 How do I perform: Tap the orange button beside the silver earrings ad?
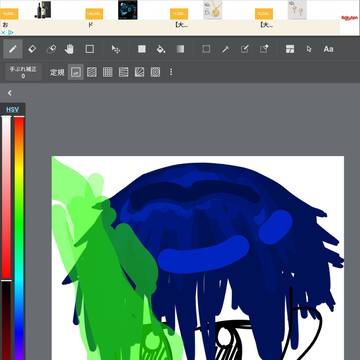264,14
